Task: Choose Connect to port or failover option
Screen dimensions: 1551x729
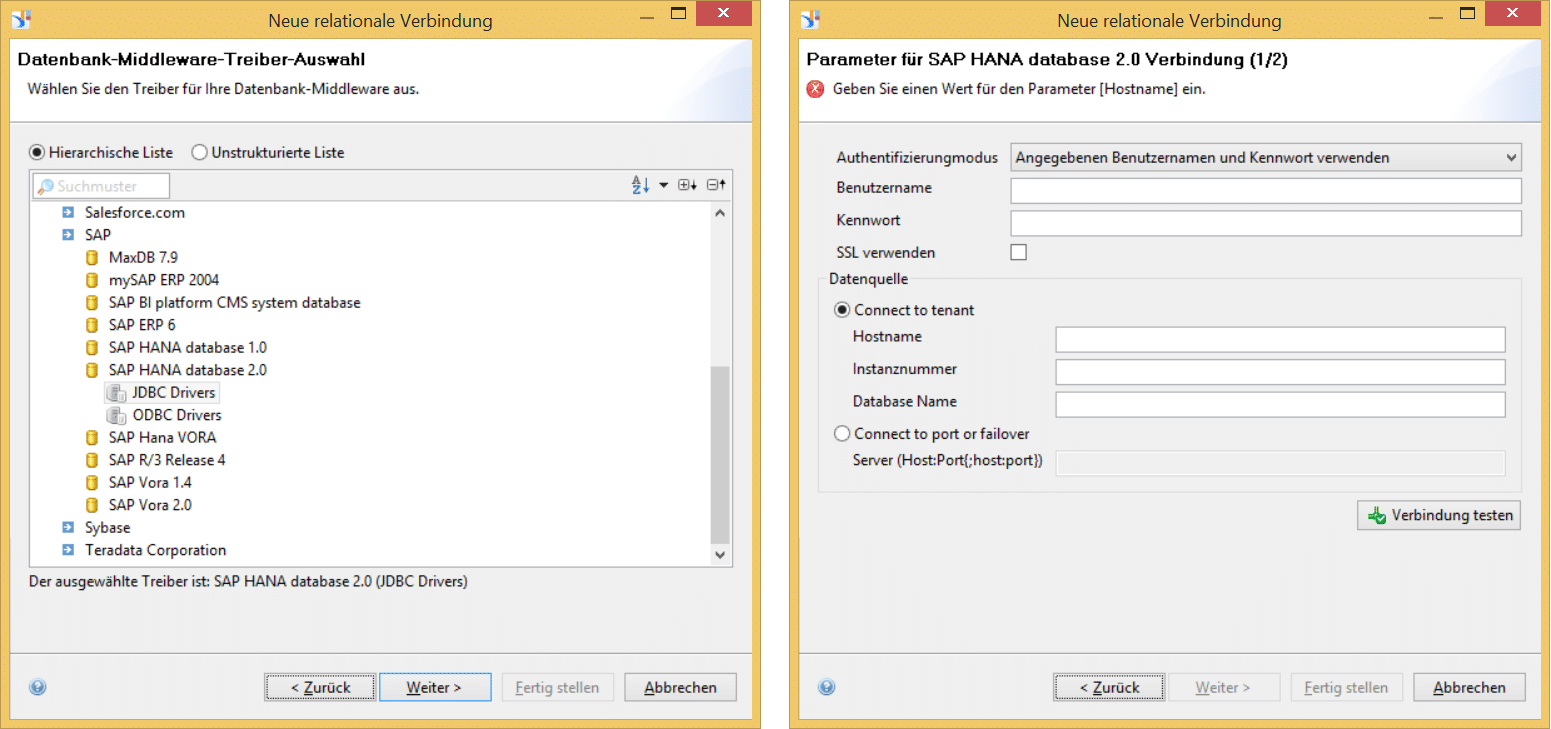Action: point(843,434)
